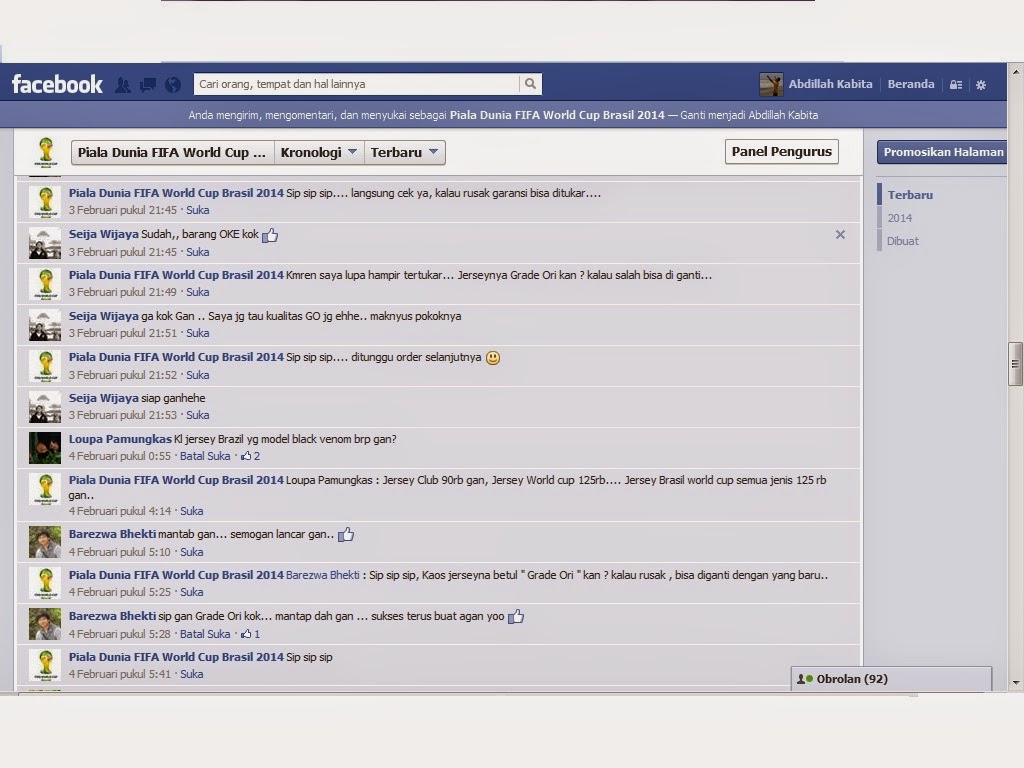Viewport: 1024px width, 768px height.
Task: Click Batal Suka on Barezwa 5:28 comment
Action: point(205,633)
